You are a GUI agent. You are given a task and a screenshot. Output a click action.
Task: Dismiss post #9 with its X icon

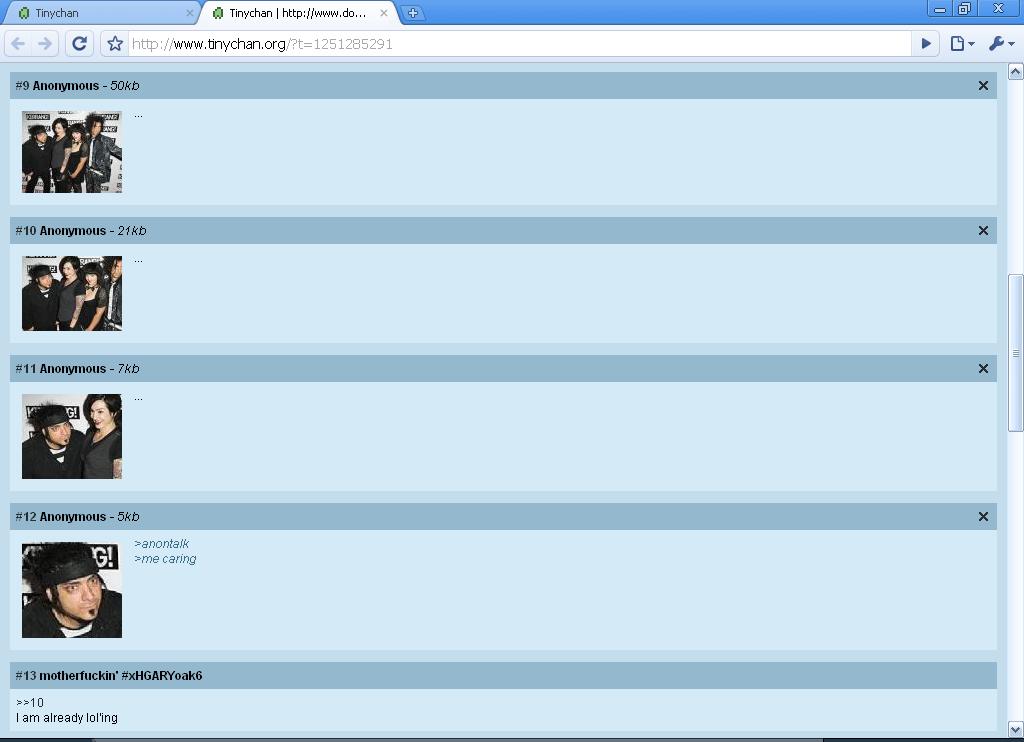(983, 86)
